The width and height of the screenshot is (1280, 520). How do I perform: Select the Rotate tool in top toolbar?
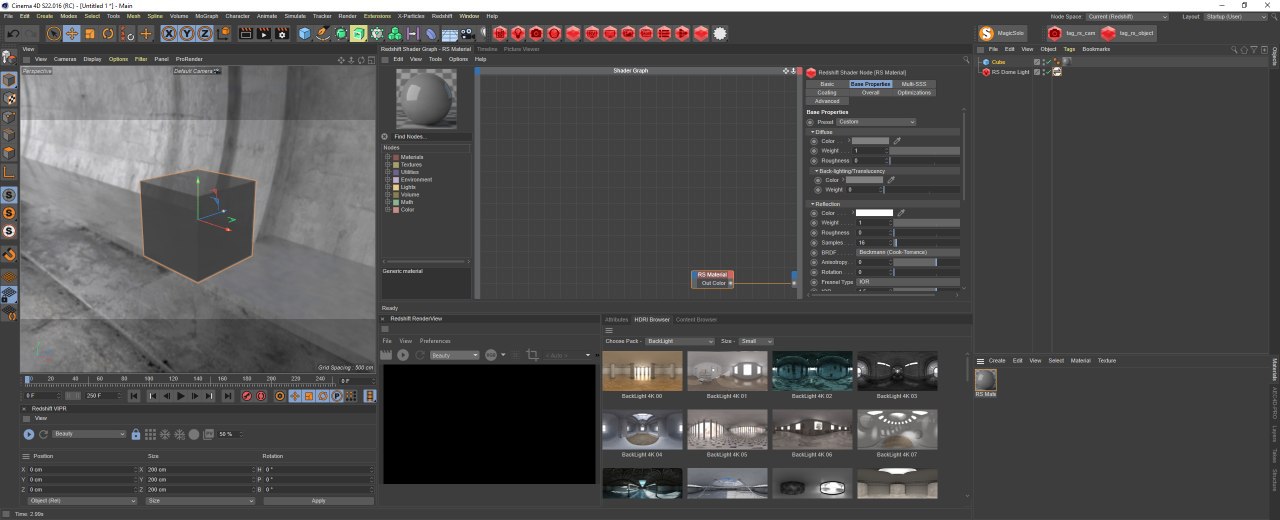108,33
